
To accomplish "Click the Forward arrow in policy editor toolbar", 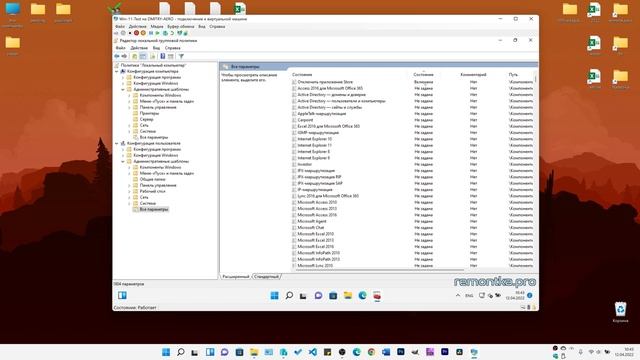I will pyautogui.click(x=124, y=56).
